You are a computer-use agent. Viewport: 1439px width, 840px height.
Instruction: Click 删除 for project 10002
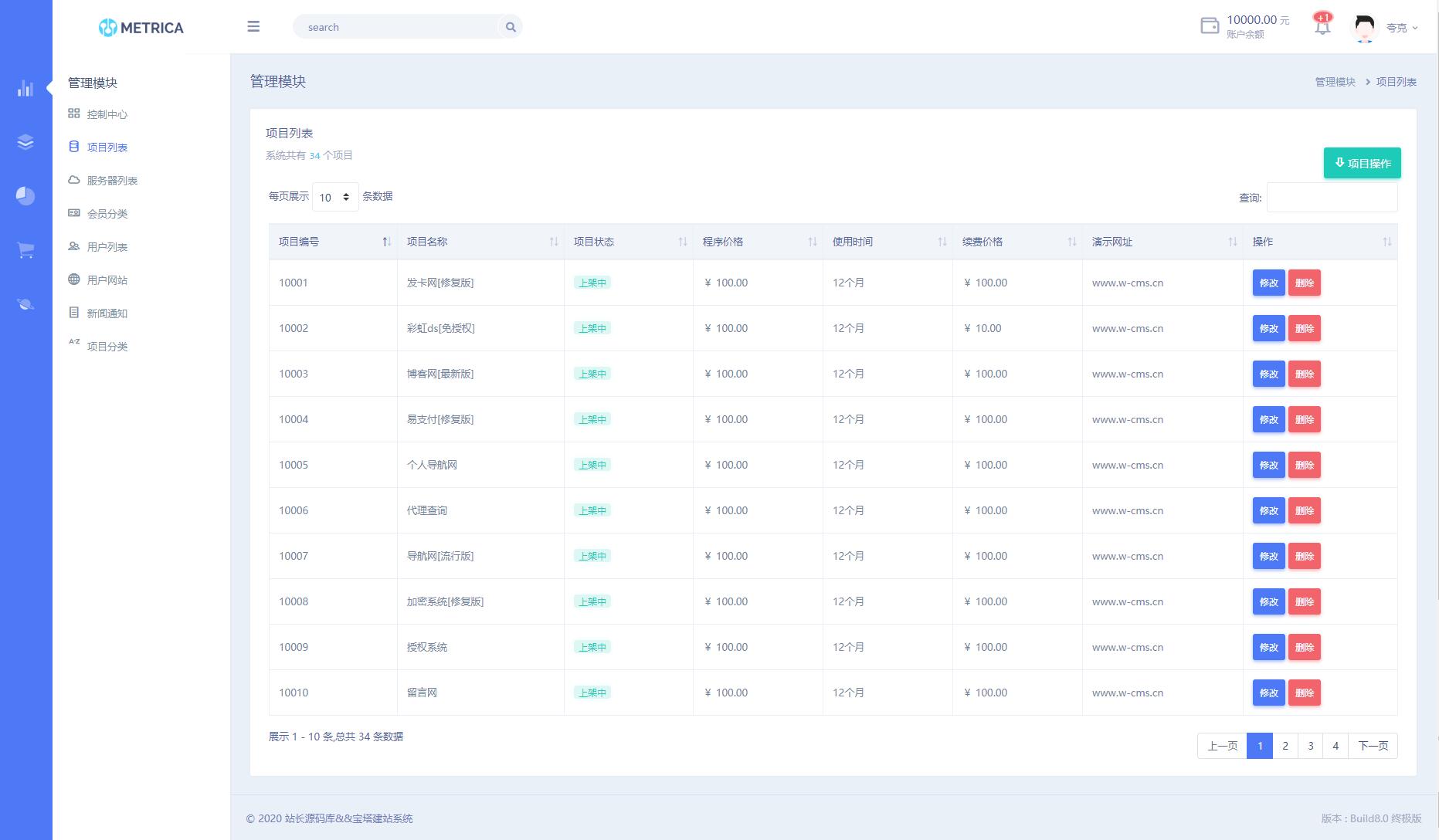coord(1305,328)
